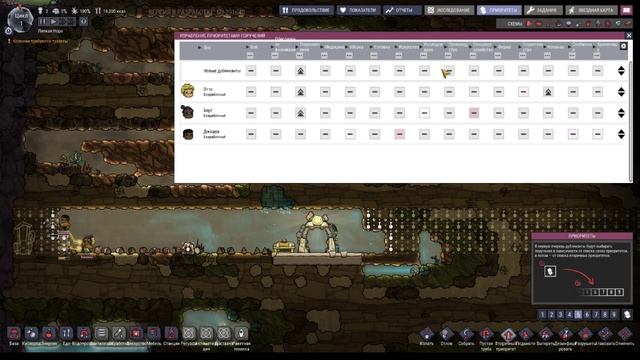Toggle Бой priority for Новые дубликанты

coord(251,71)
